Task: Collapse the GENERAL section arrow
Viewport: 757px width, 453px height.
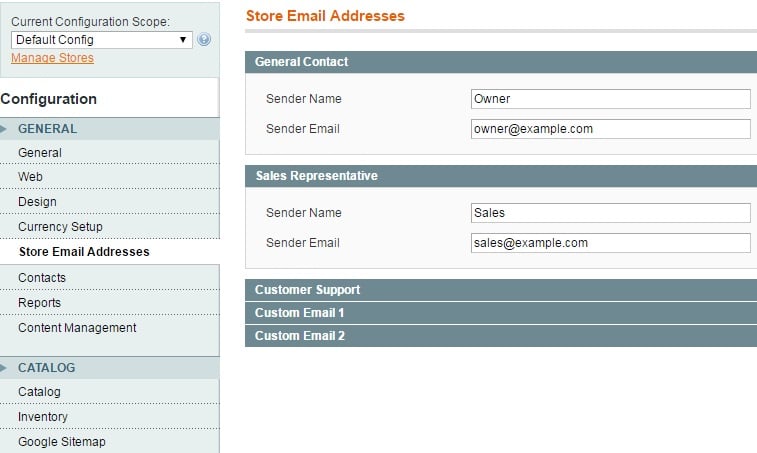Action: click(x=4, y=129)
